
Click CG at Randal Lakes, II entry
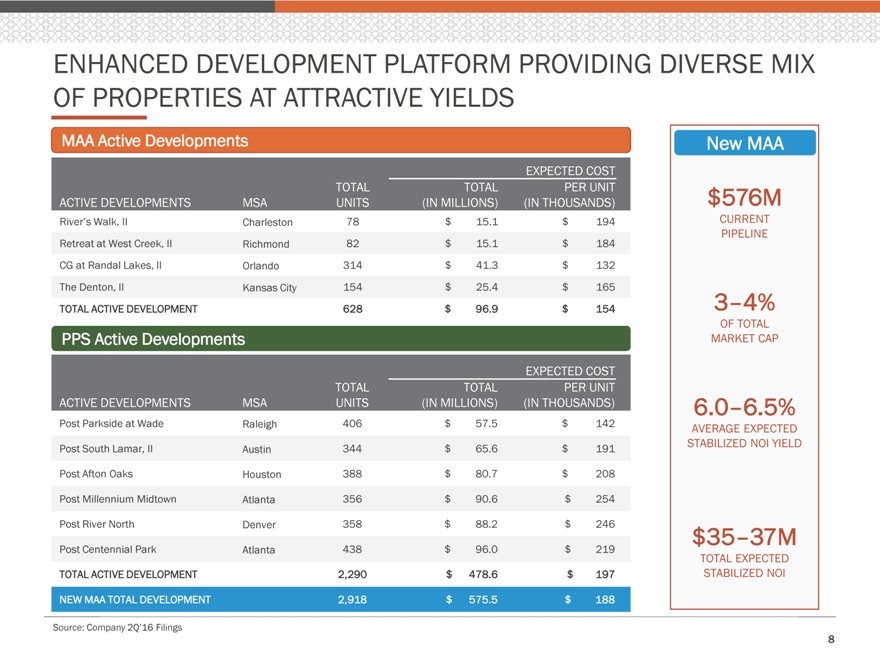click(112, 265)
